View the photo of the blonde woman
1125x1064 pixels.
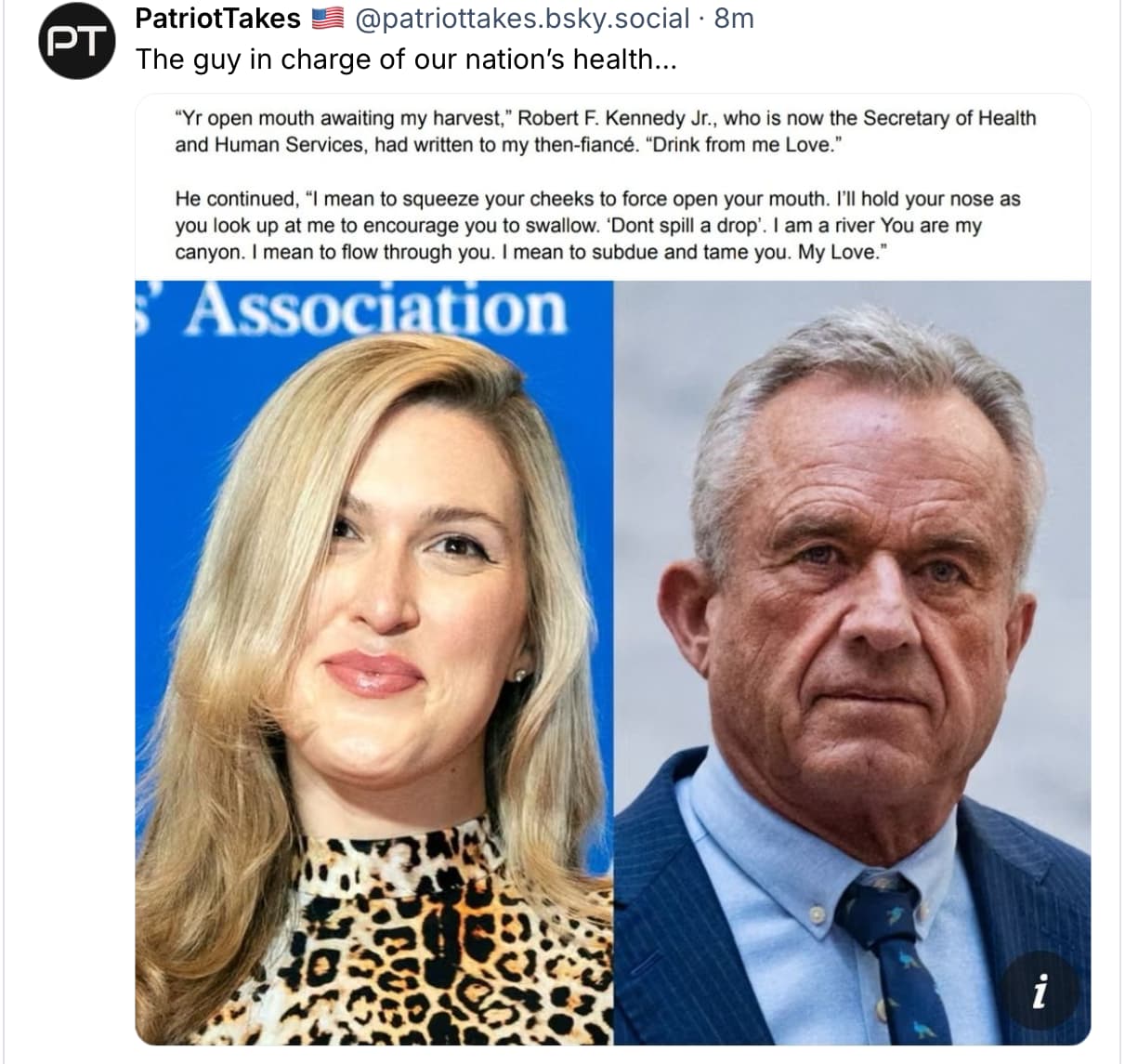[x=374, y=663]
